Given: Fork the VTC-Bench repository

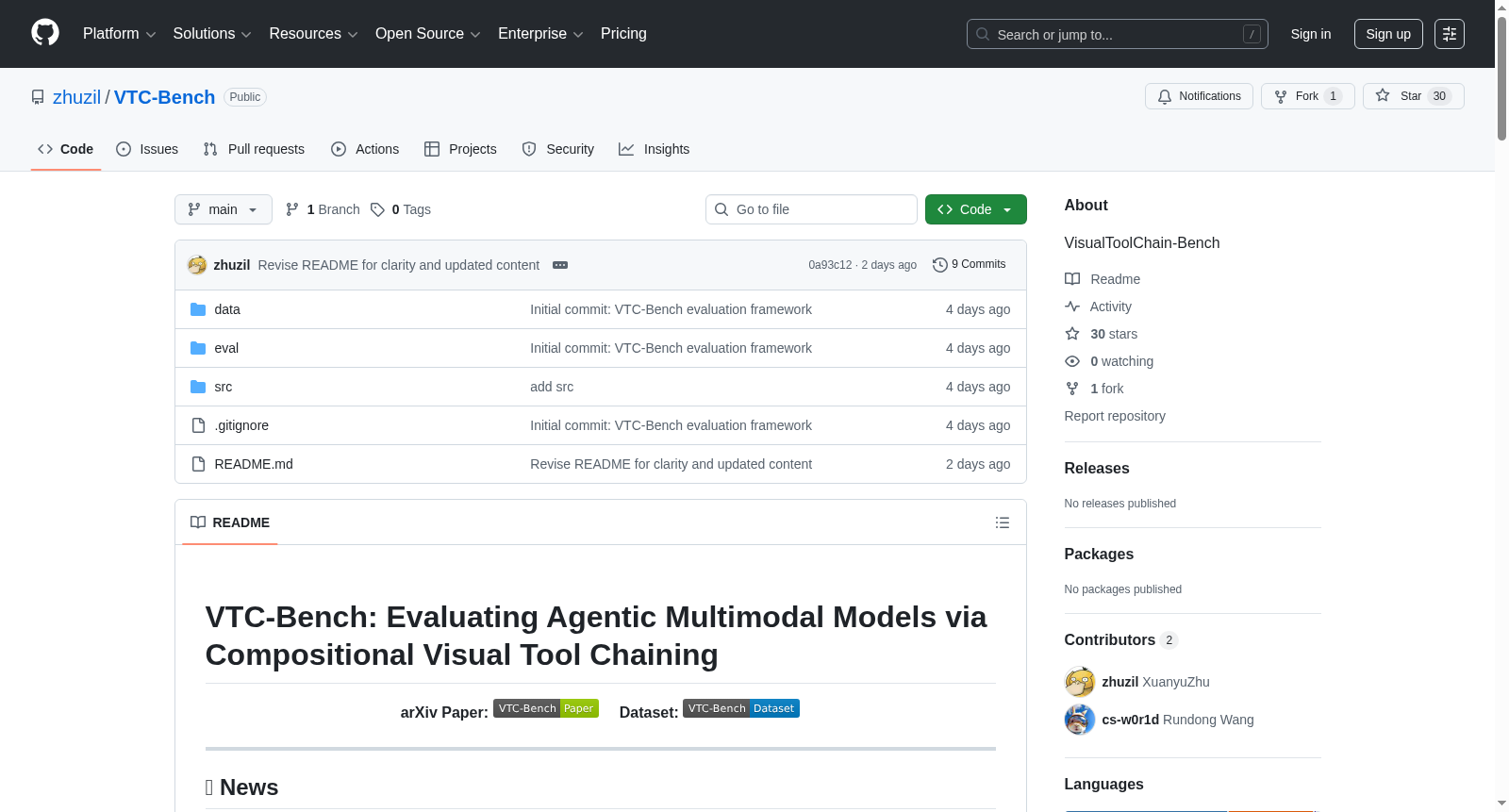Looking at the screenshot, I should [1307, 96].
